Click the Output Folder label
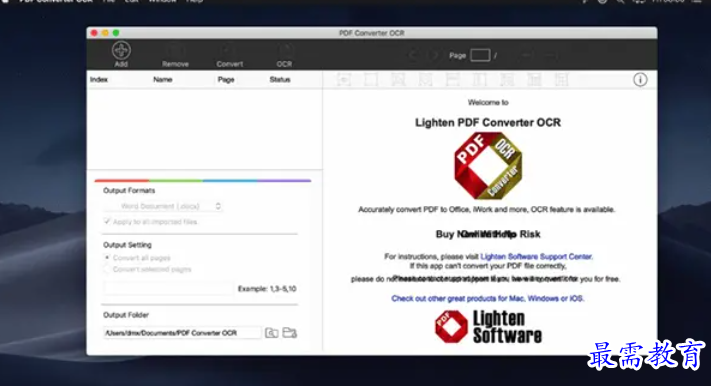The height and width of the screenshot is (386, 711). tap(126, 315)
